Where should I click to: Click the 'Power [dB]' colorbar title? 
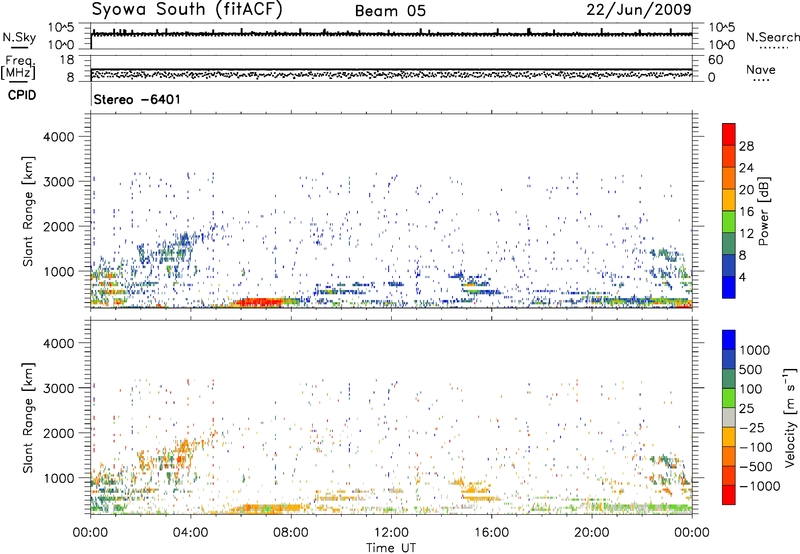coord(763,211)
